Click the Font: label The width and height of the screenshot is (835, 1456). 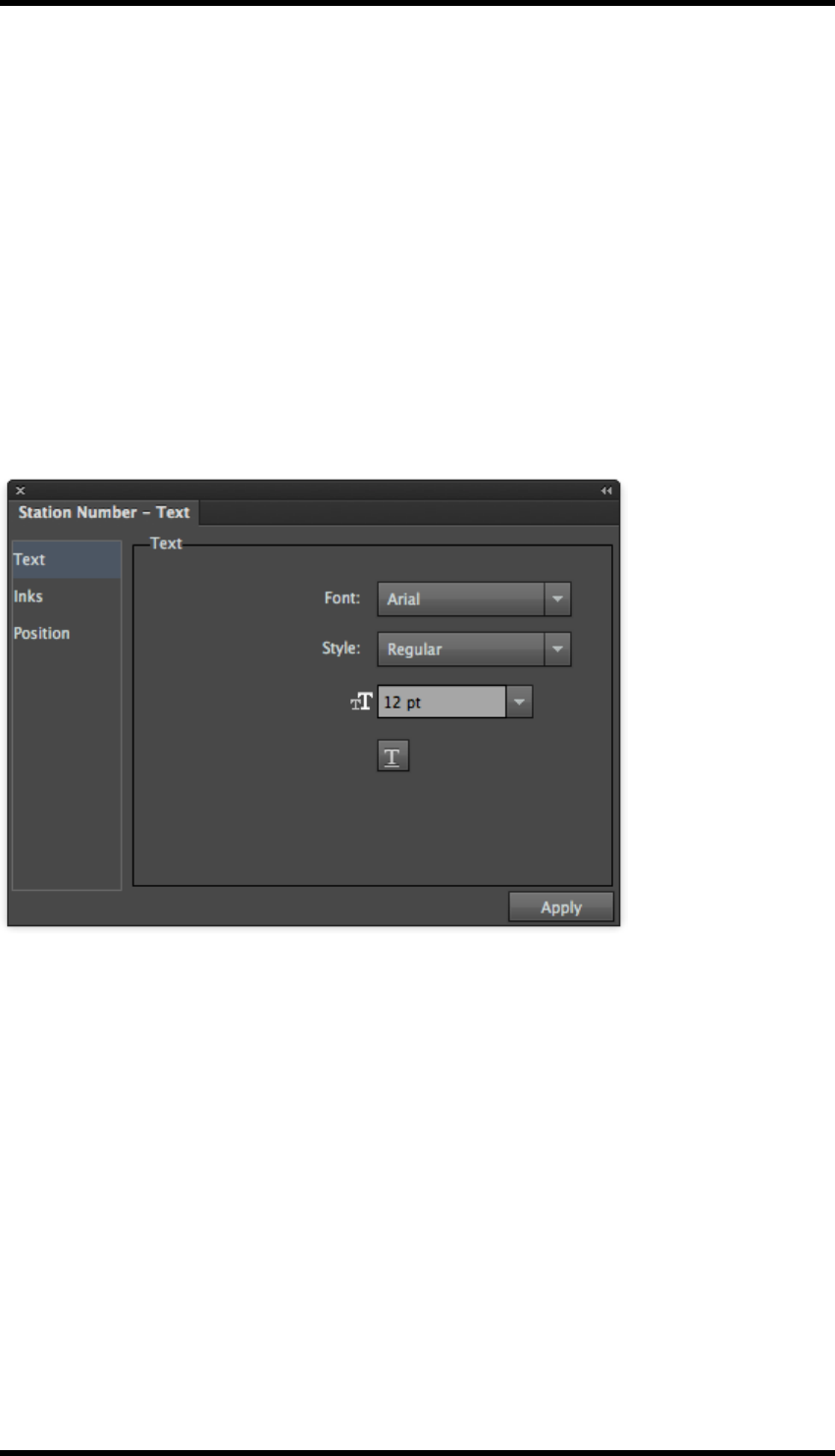coord(342,598)
